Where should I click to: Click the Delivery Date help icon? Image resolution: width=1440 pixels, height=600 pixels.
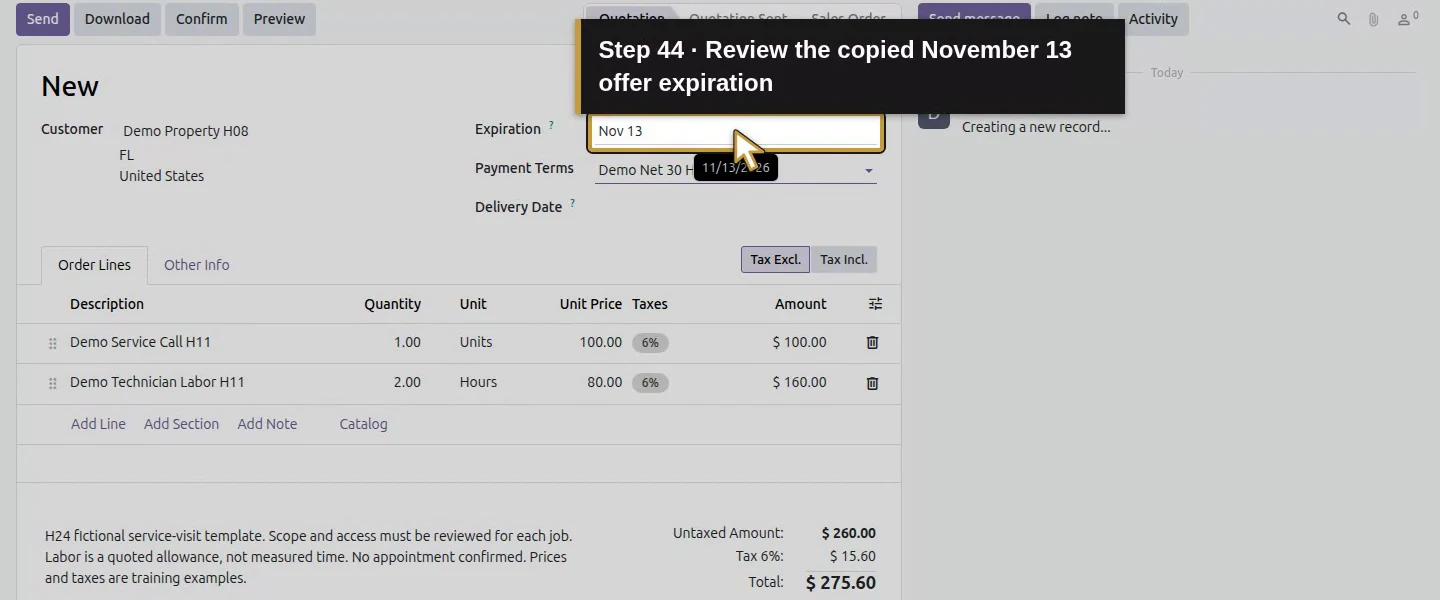(x=572, y=203)
